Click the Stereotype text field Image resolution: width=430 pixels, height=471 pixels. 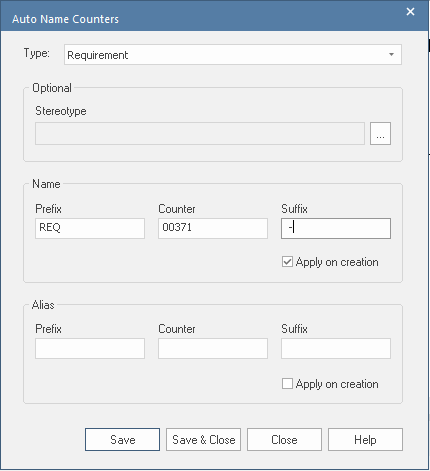tap(200, 134)
